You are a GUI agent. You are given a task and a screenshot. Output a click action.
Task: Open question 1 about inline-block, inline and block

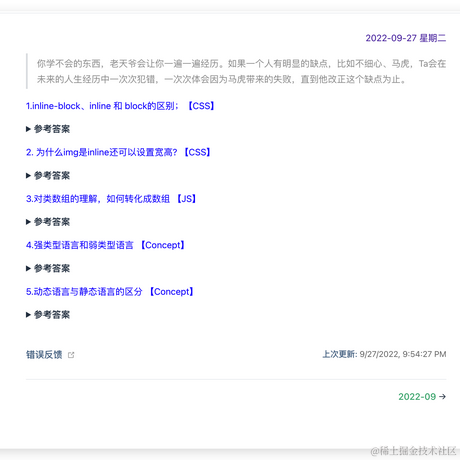click(x=120, y=106)
